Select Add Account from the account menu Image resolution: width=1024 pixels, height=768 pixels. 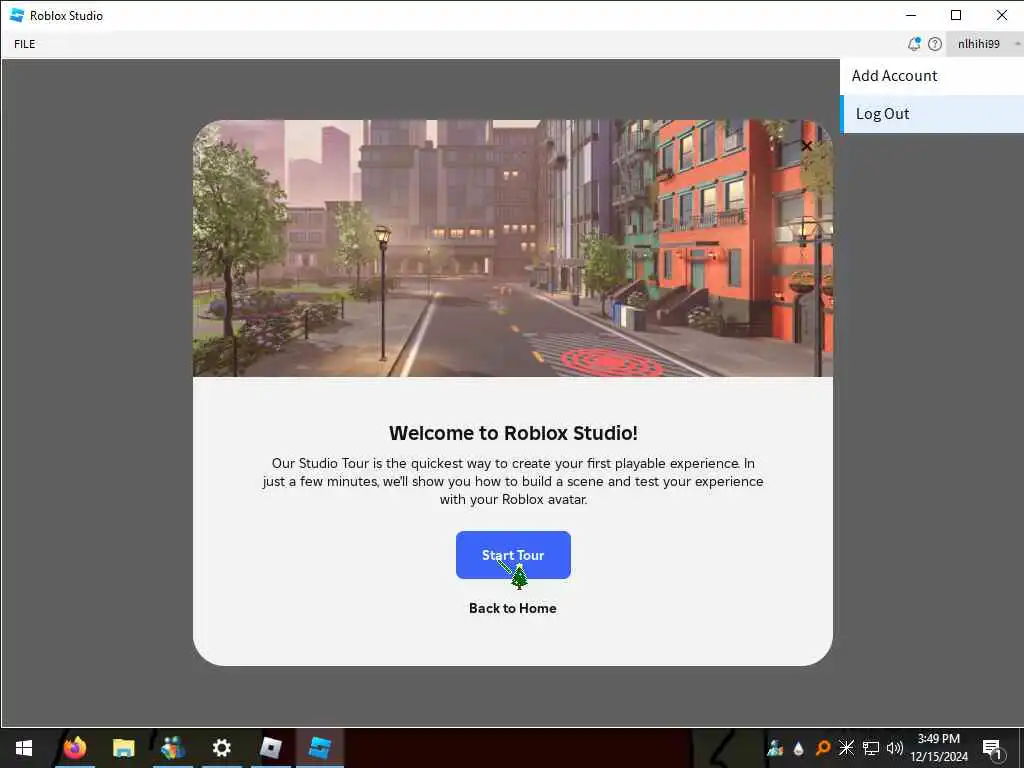pos(931,76)
